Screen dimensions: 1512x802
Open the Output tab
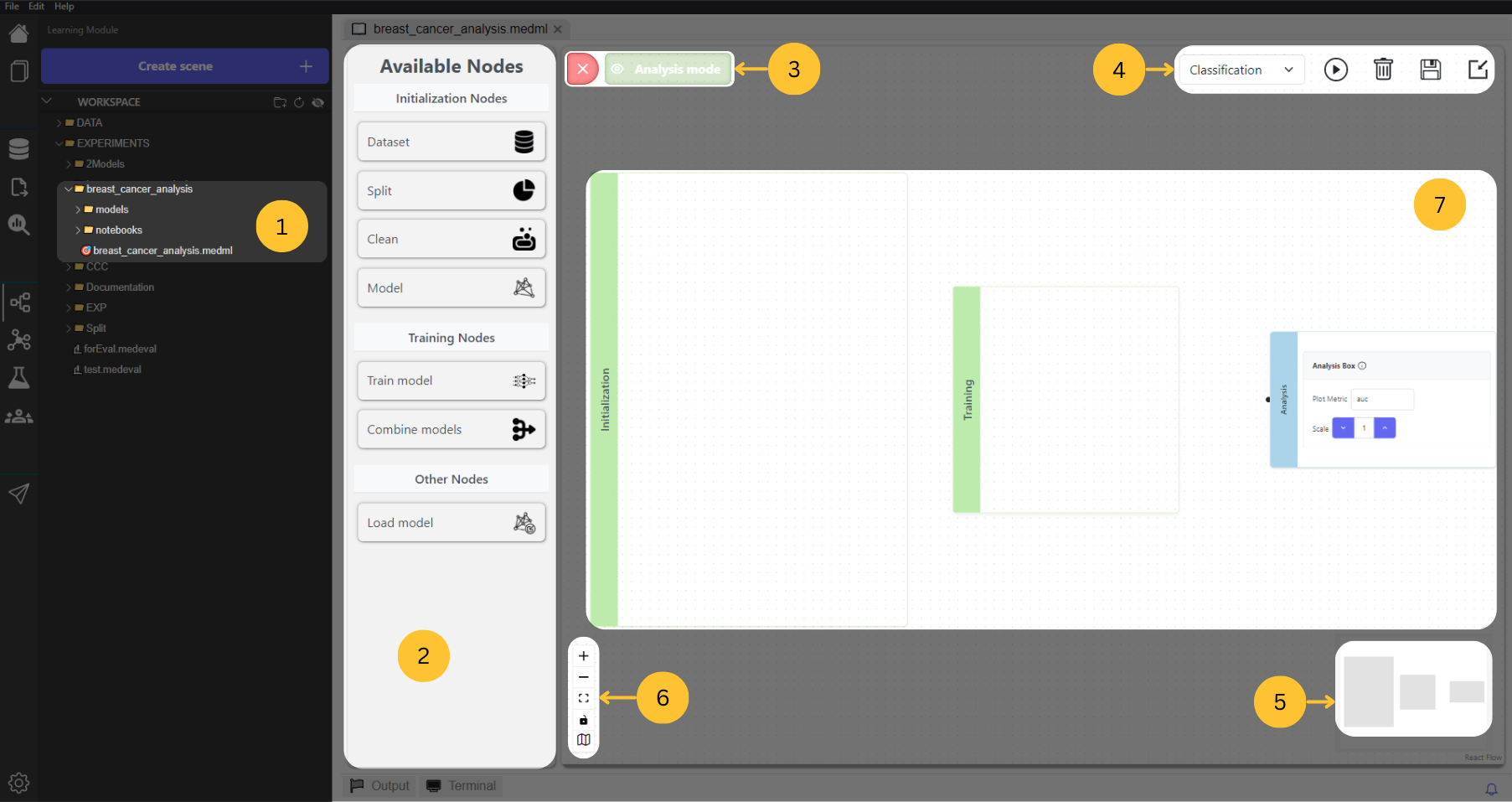click(380, 785)
